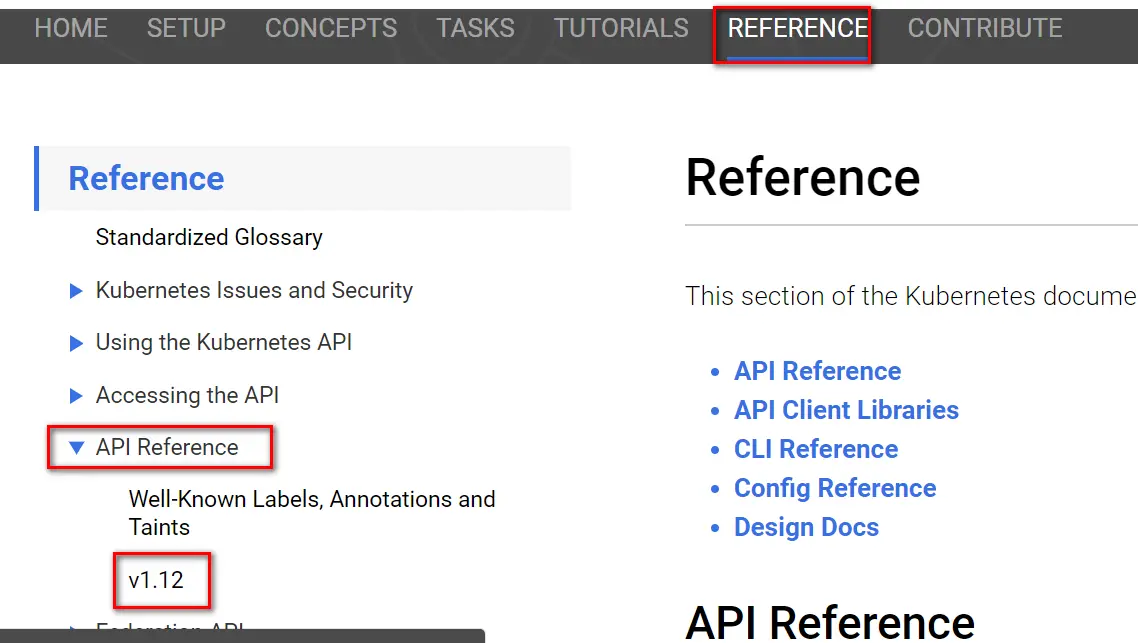
Task: Select the TUTORIALS tab
Action: [621, 28]
